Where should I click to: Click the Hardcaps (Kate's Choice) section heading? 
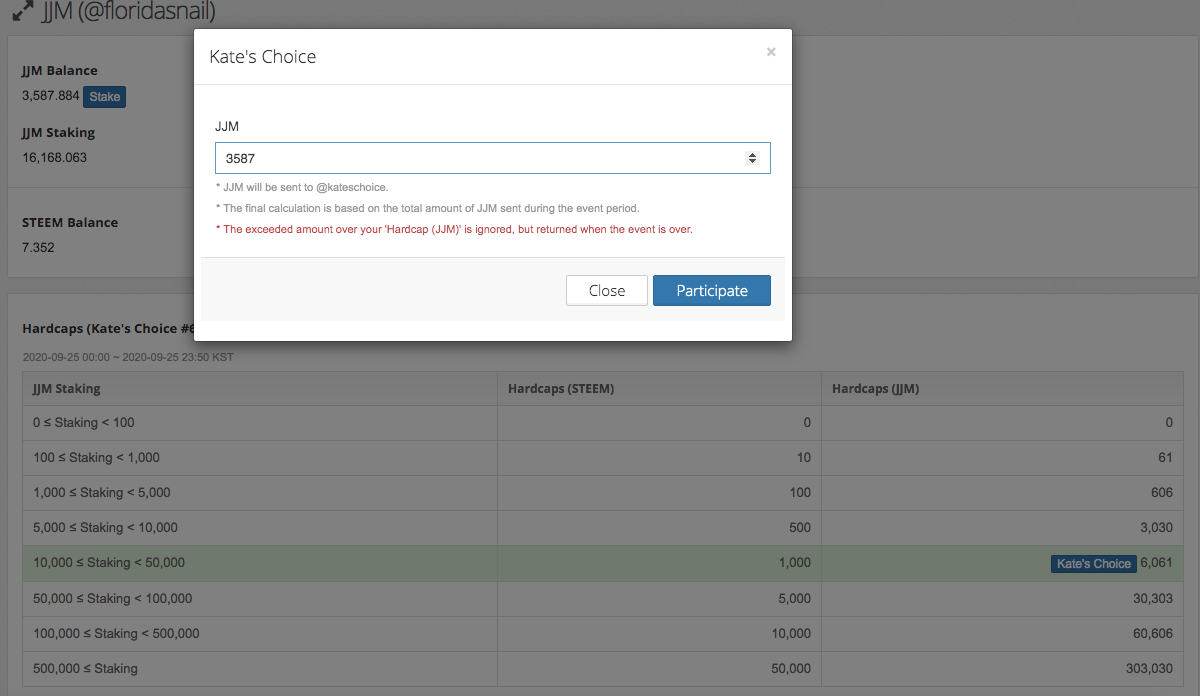tap(108, 327)
